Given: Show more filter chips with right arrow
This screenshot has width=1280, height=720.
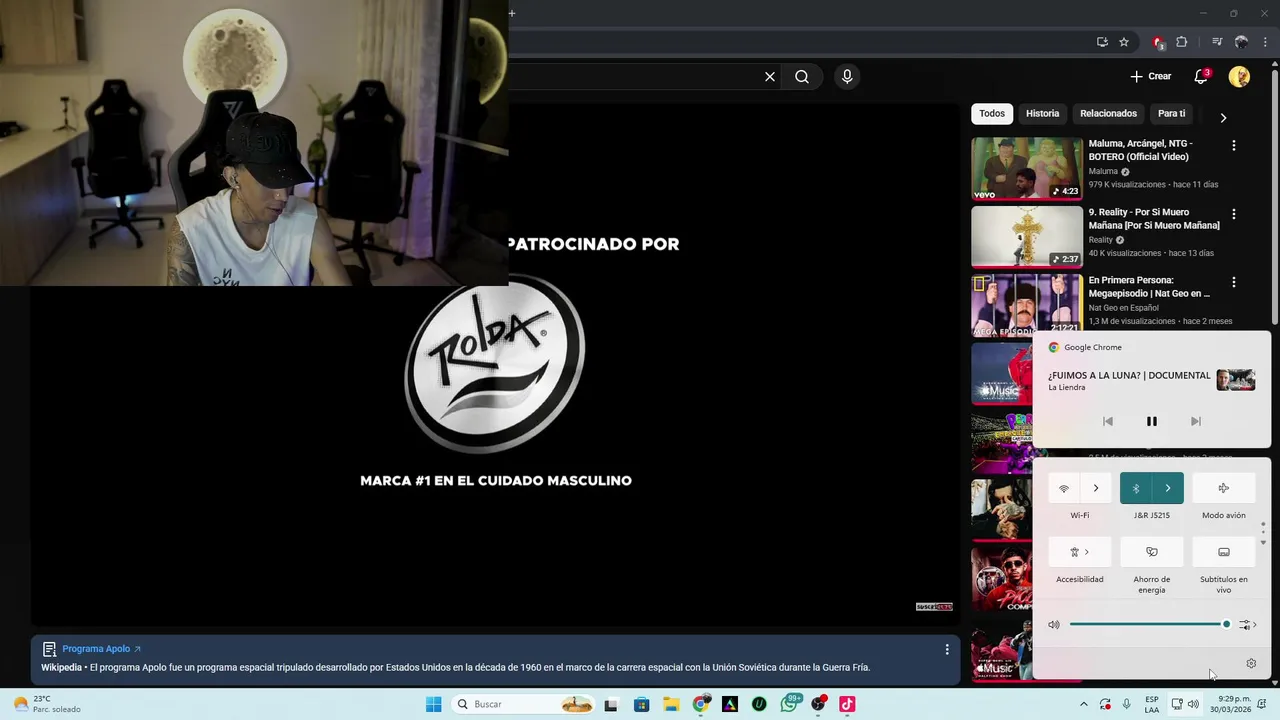Looking at the screenshot, I should 1222,117.
